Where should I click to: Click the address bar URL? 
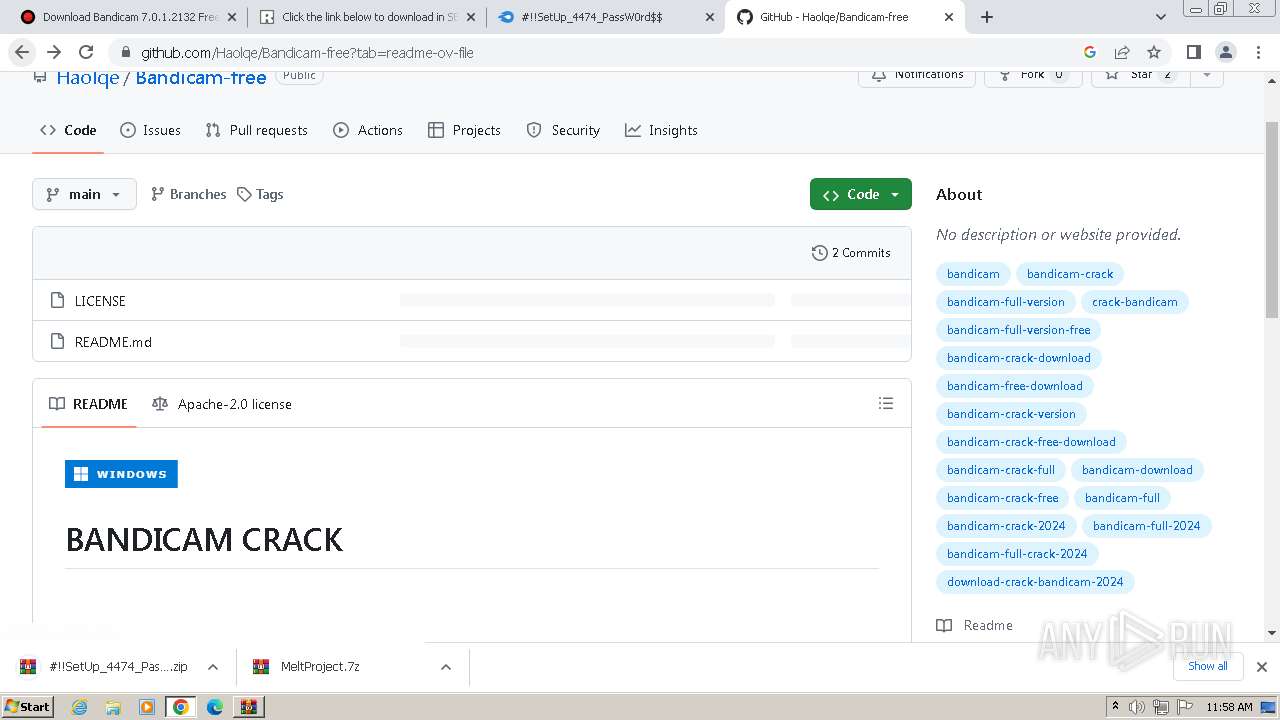click(307, 52)
